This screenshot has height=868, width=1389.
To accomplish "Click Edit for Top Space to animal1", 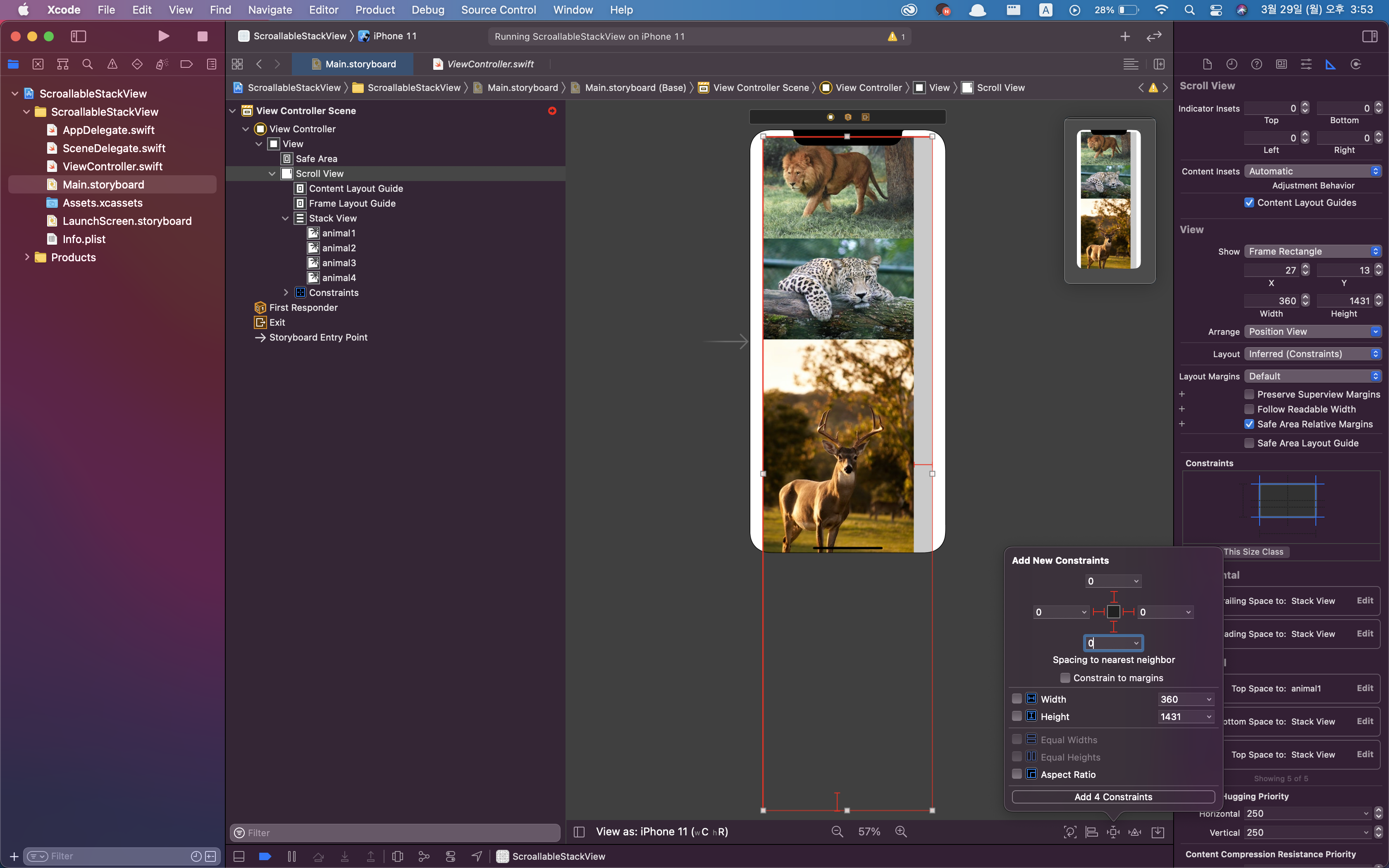I will click(1364, 688).
